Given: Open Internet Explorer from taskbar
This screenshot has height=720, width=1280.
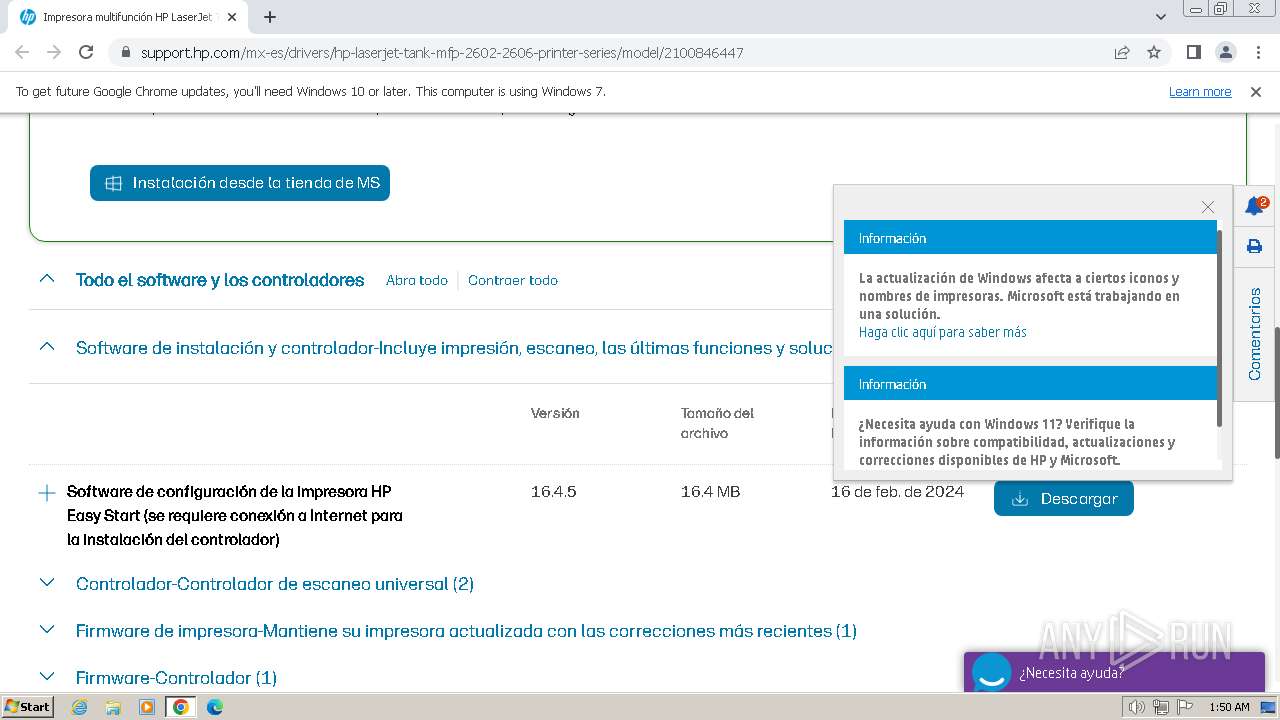Looking at the screenshot, I should [80, 707].
